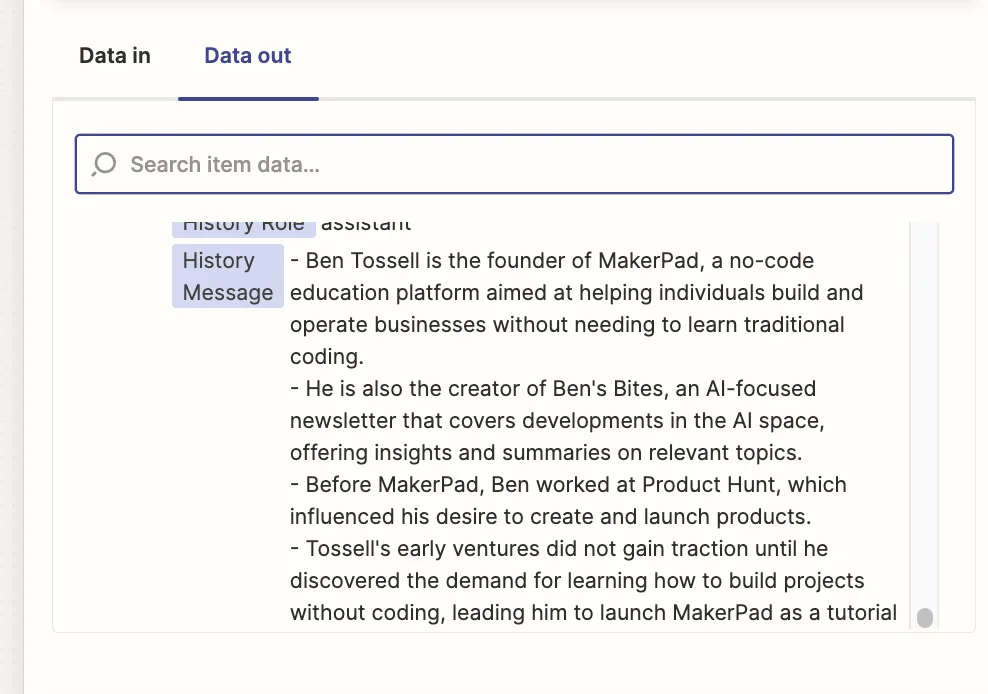
Task: Click the History Message label
Action: pos(227,276)
